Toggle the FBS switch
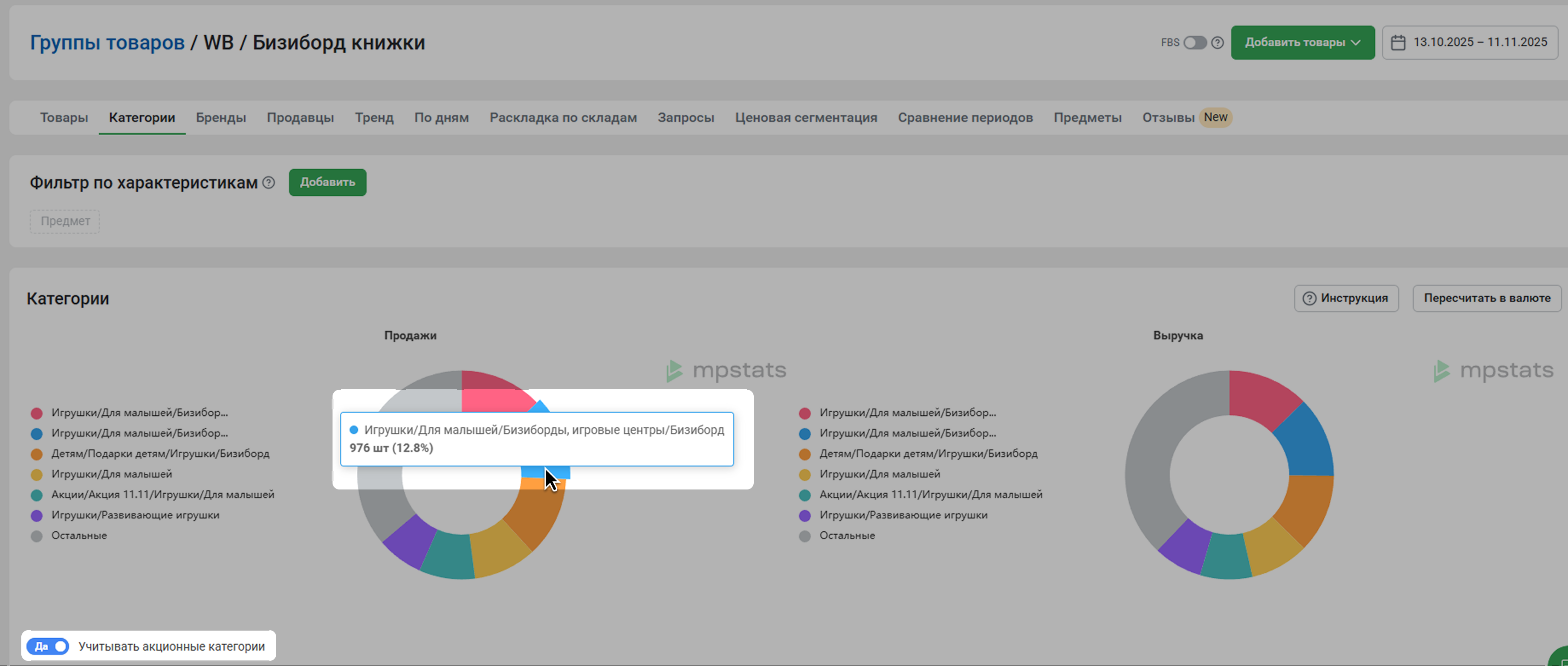This screenshot has width=1568, height=666. click(1194, 43)
